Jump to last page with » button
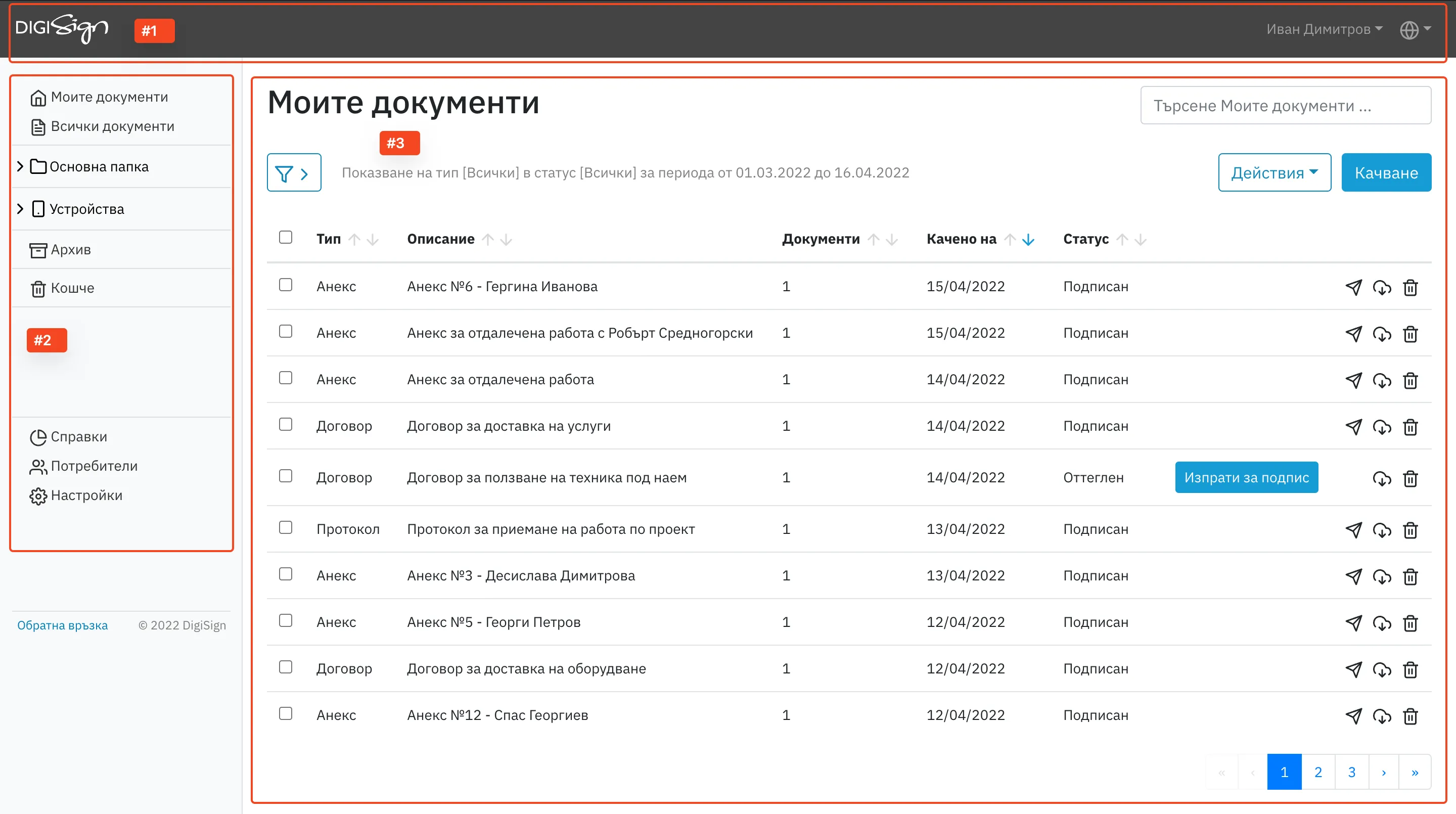The height and width of the screenshot is (814, 1456). click(x=1414, y=772)
